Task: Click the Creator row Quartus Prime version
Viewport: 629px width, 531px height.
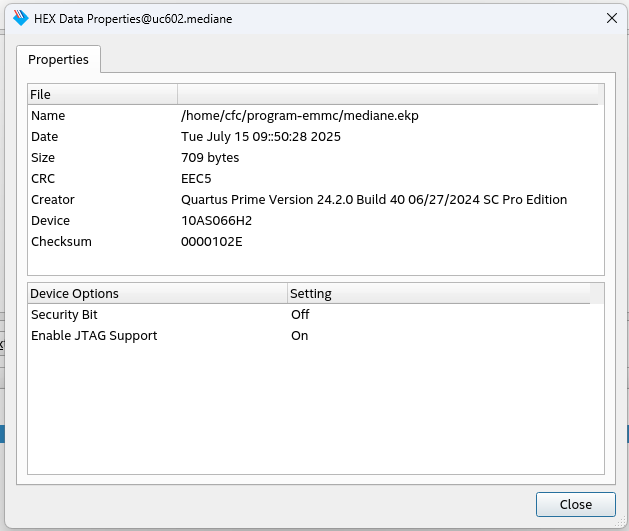Action: (x=373, y=200)
